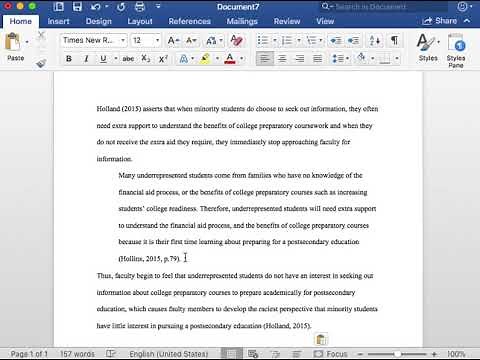Print the document using the printer icon
The width and height of the screenshot is (480, 360).
point(140,7)
